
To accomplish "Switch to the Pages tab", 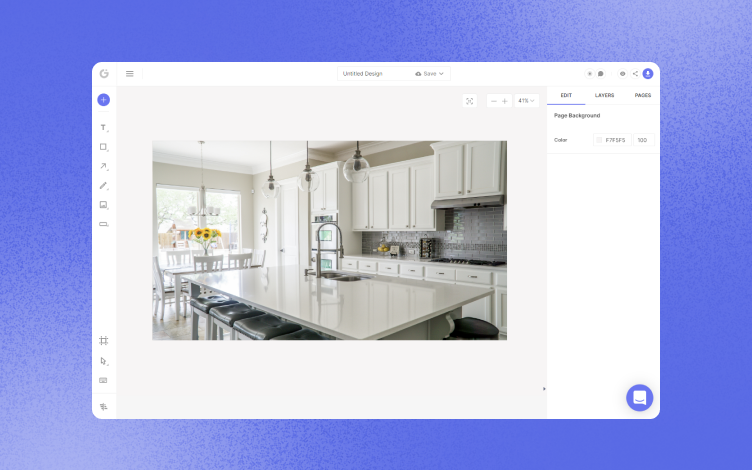I will (x=643, y=95).
